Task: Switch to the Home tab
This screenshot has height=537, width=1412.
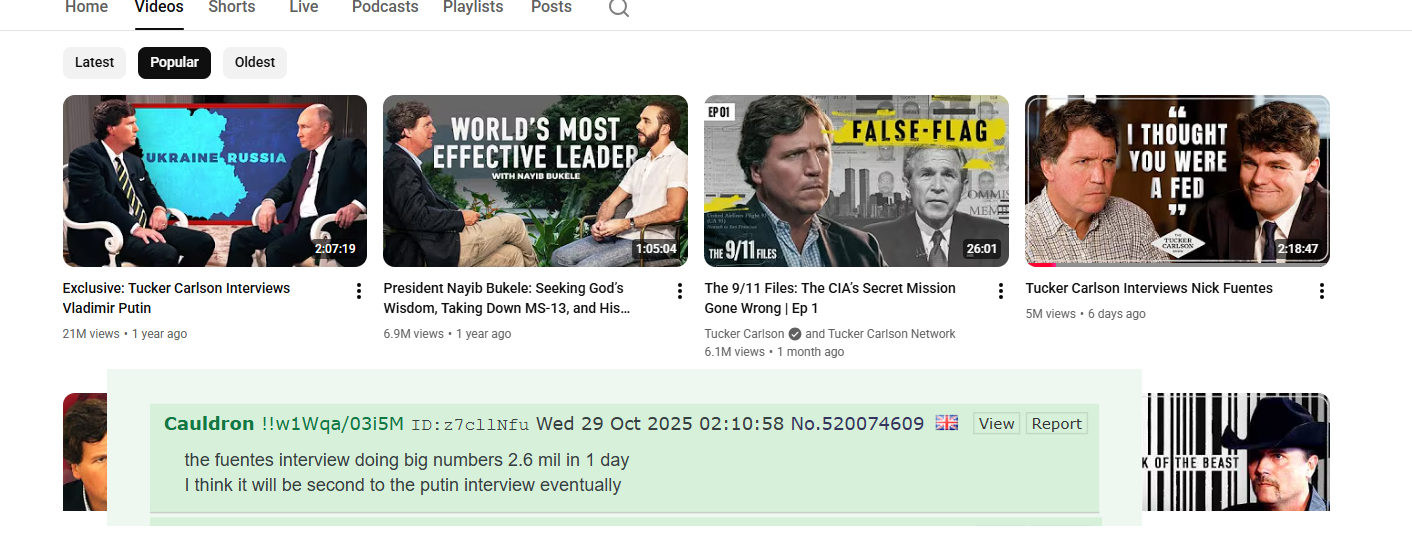Action: coord(86,7)
